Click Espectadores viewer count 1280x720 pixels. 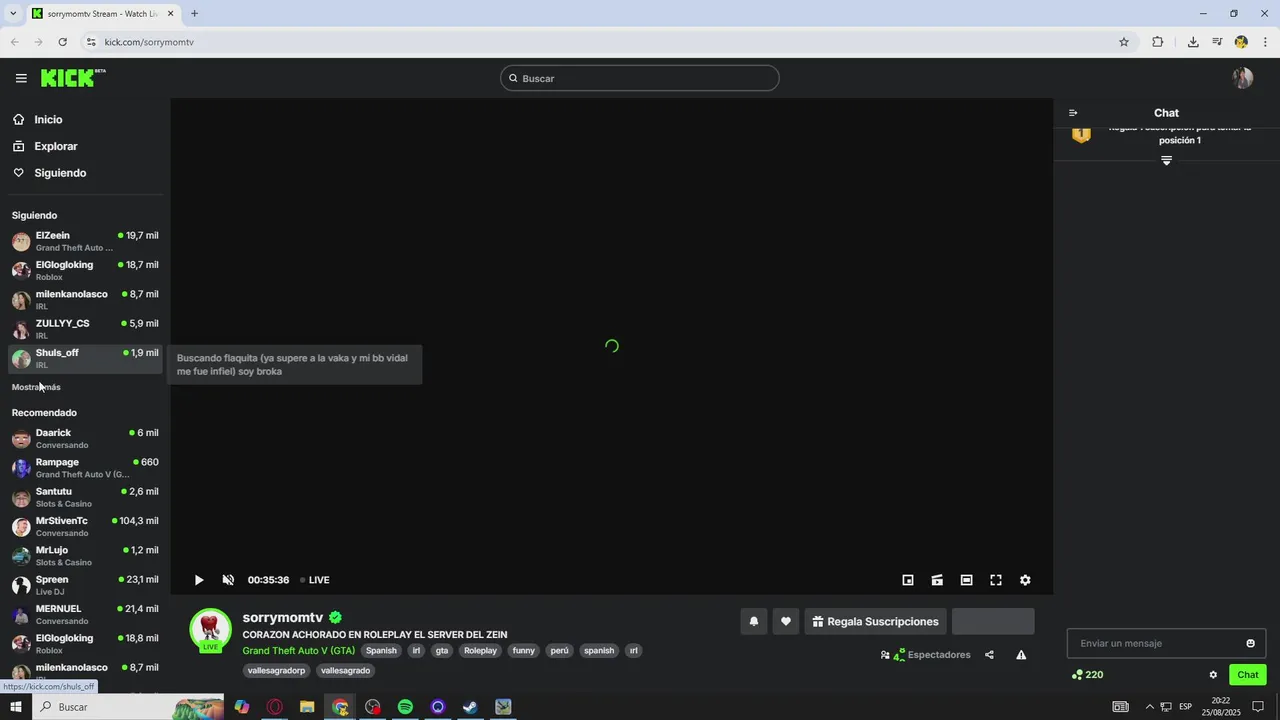coord(925,655)
